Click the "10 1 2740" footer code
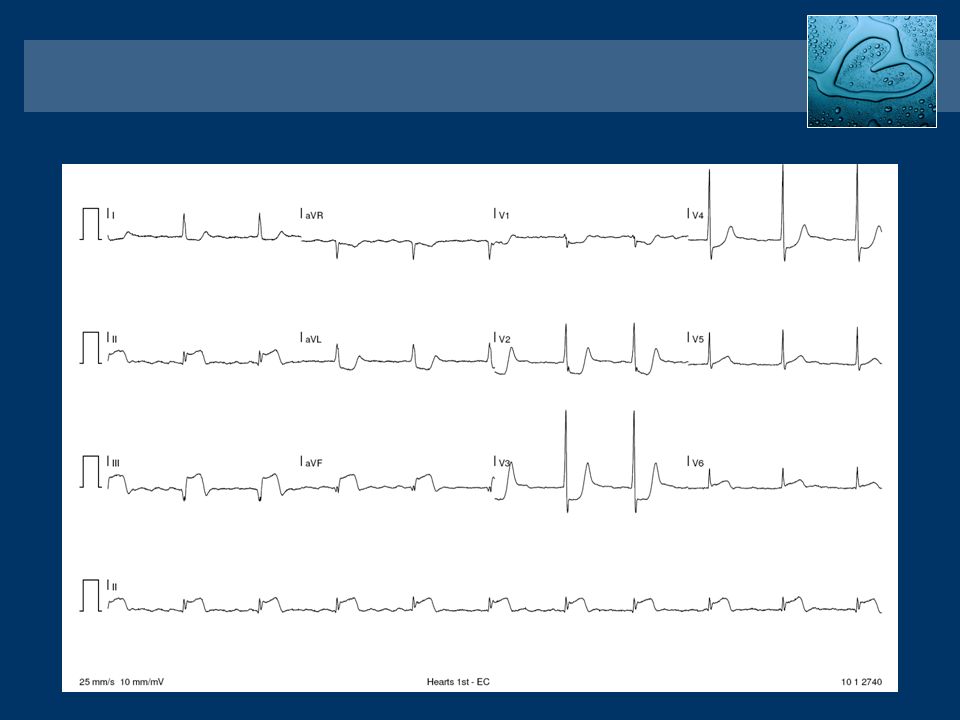 click(x=861, y=682)
